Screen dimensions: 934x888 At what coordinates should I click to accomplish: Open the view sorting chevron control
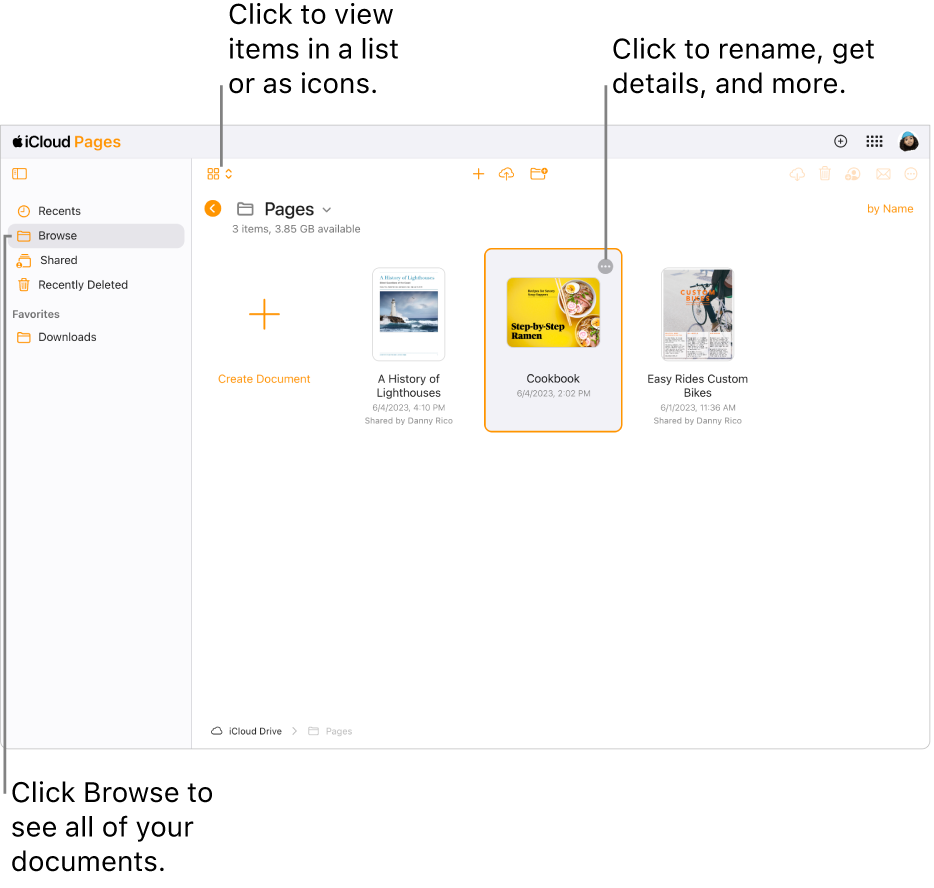tap(228, 173)
